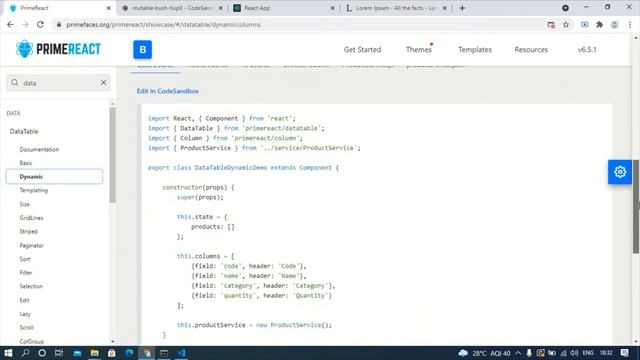Image resolution: width=640 pixels, height=360 pixels.
Task: Reload the current page
Action: click(40, 24)
